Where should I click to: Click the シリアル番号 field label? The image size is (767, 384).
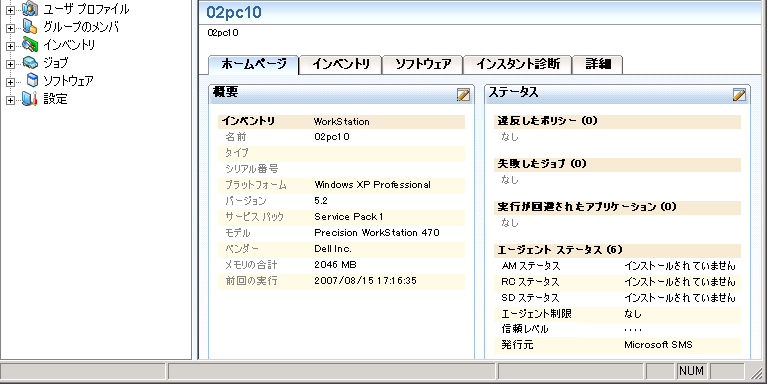[251, 169]
